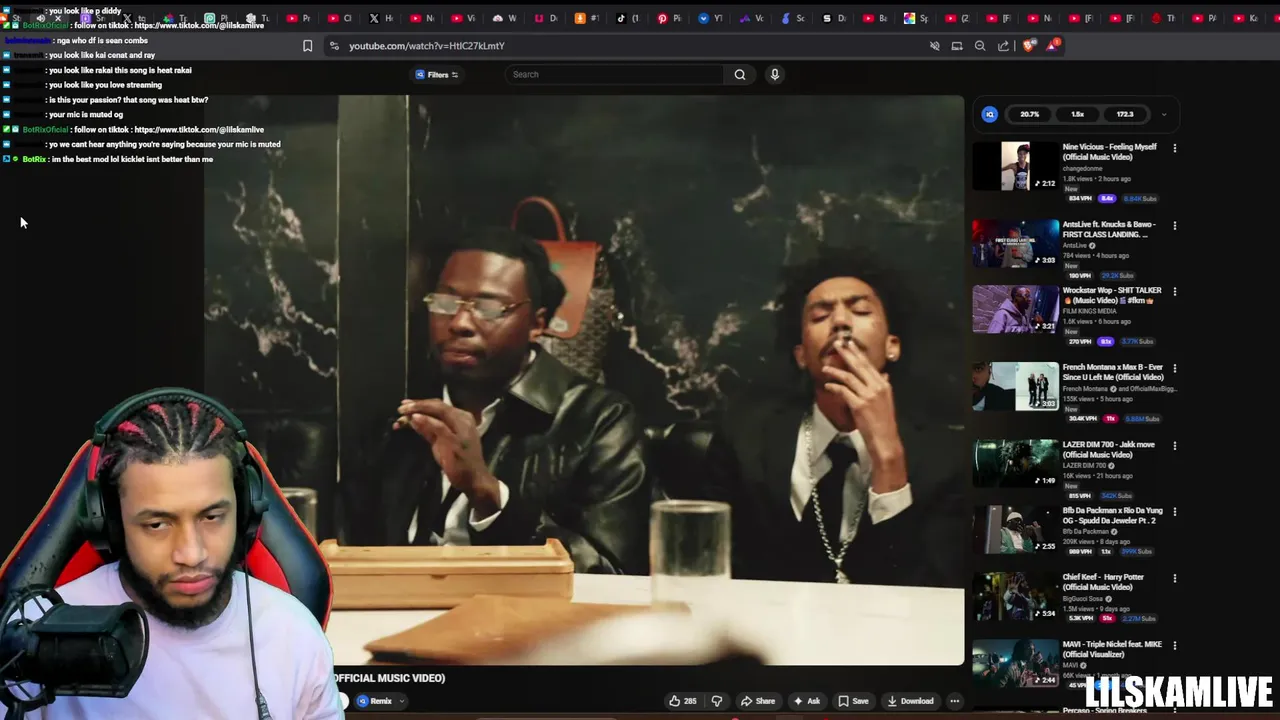Open more options for Nine Vicious video
Screen dimensions: 1280x720
pyautogui.click(x=1174, y=148)
